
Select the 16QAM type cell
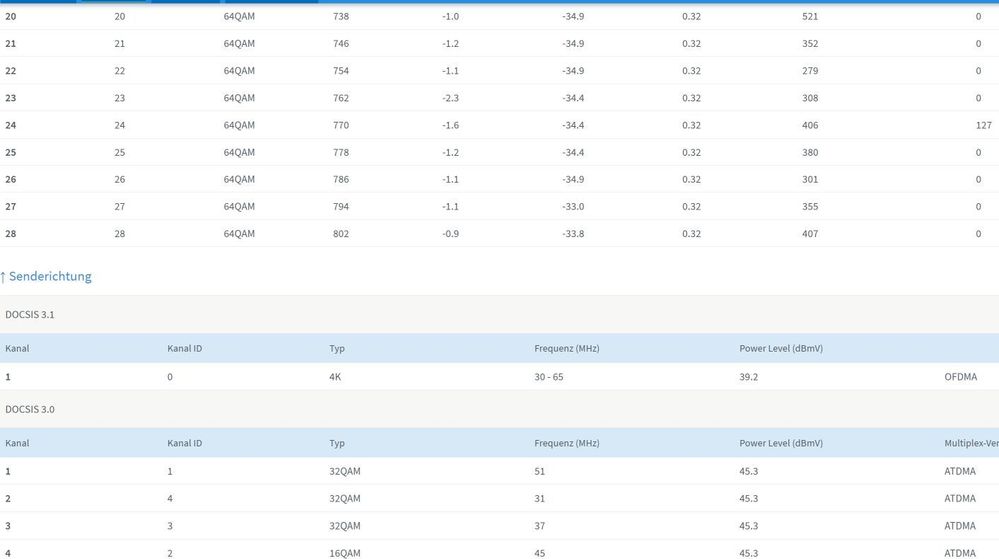(x=345, y=553)
